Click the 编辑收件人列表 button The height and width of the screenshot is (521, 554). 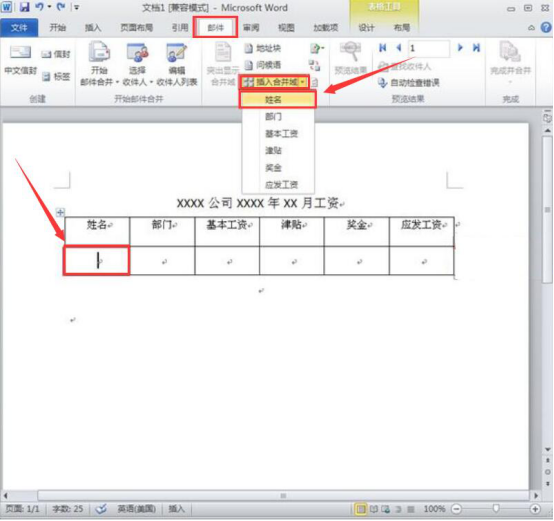[176, 64]
